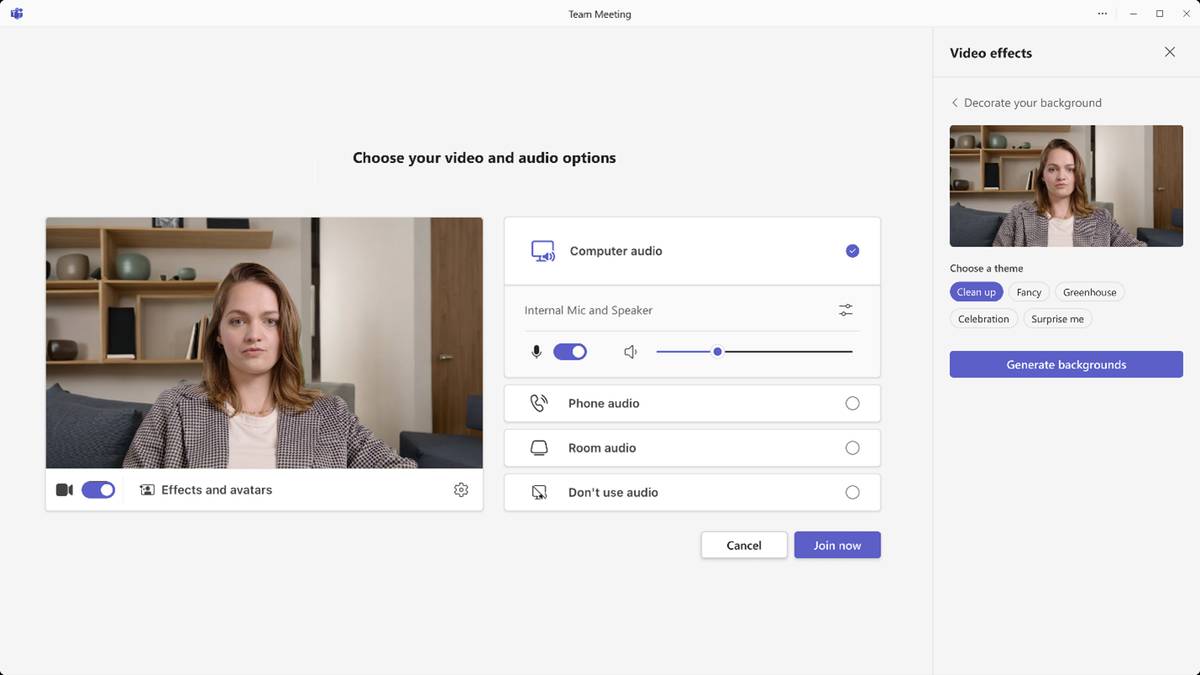Select Don't use audio option

852,492
